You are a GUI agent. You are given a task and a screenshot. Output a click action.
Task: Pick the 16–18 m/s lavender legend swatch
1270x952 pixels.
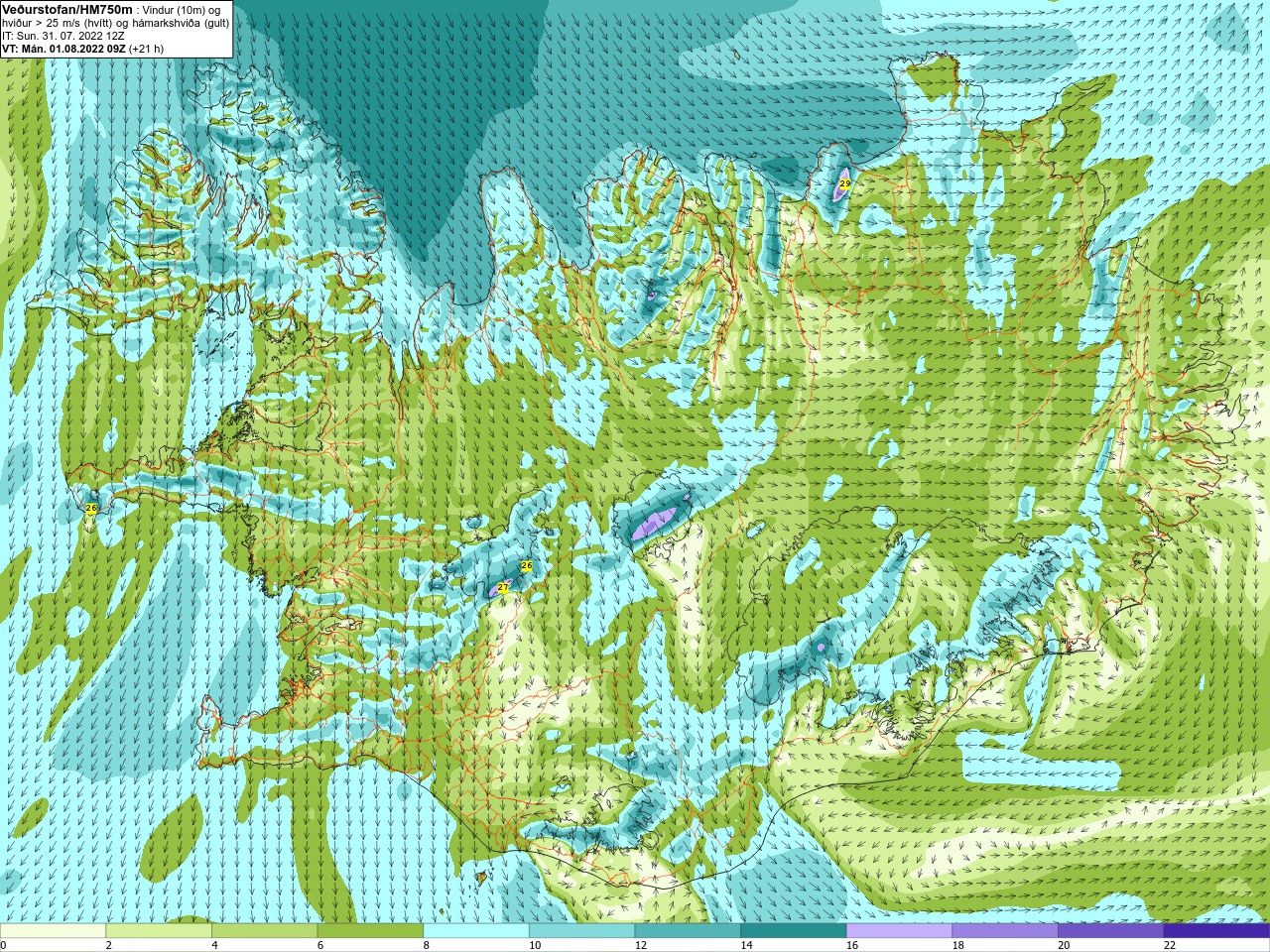click(x=899, y=931)
